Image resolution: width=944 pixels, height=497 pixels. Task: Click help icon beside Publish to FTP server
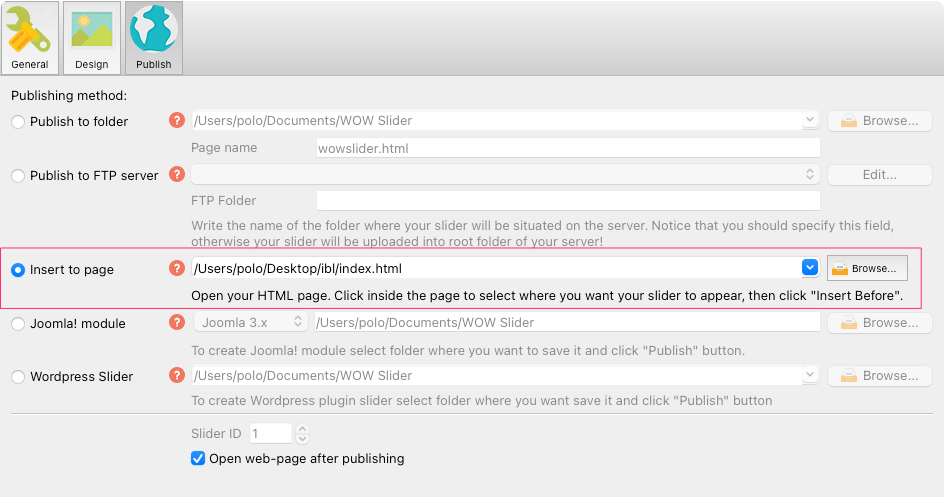[178, 174]
